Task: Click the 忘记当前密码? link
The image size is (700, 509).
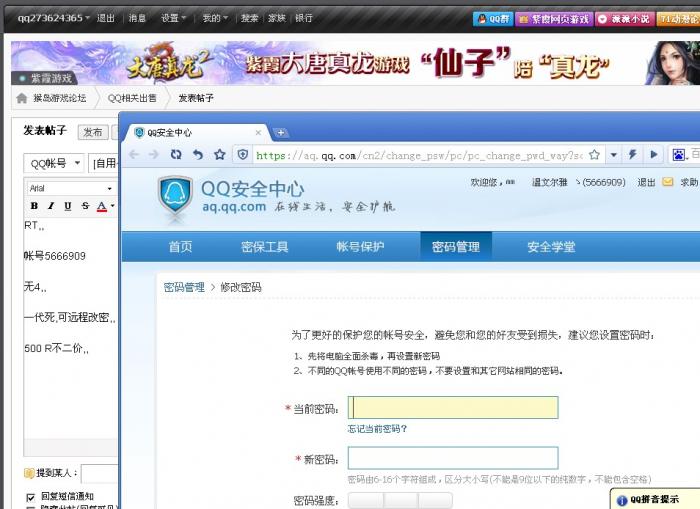Action: [x=377, y=429]
